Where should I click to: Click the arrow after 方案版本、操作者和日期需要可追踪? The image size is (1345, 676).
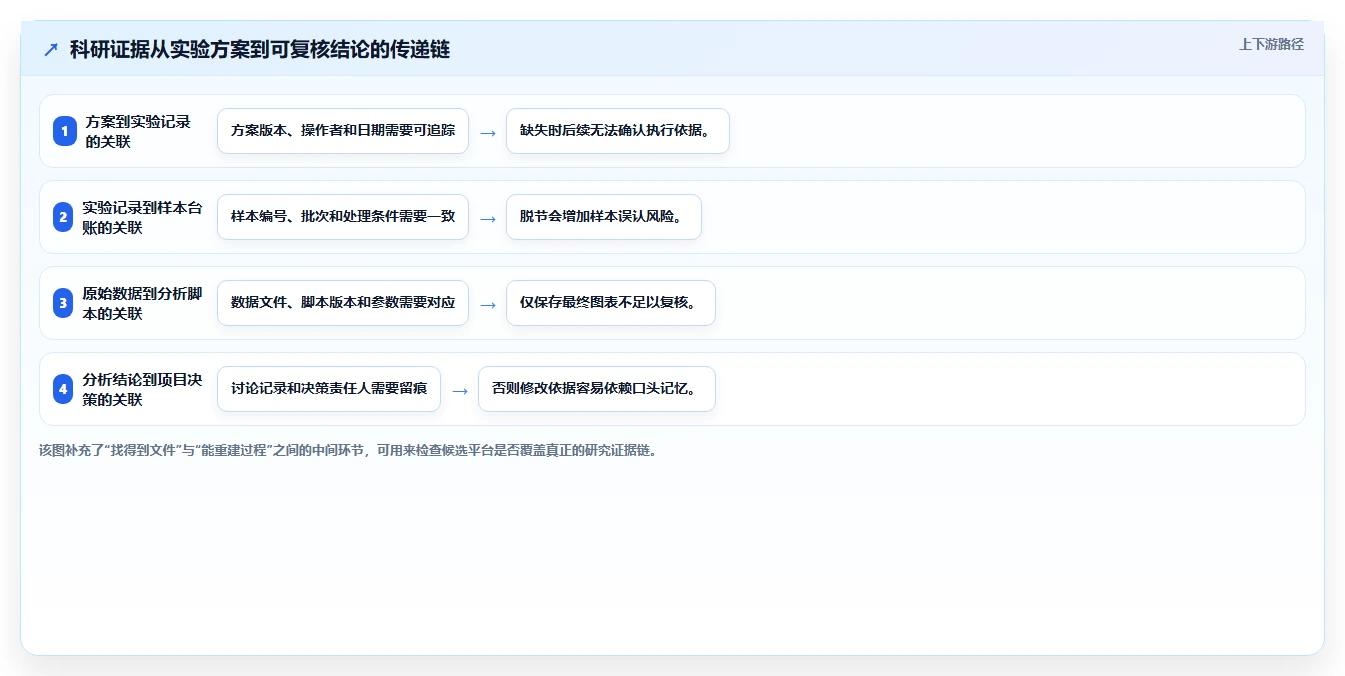tap(488, 132)
